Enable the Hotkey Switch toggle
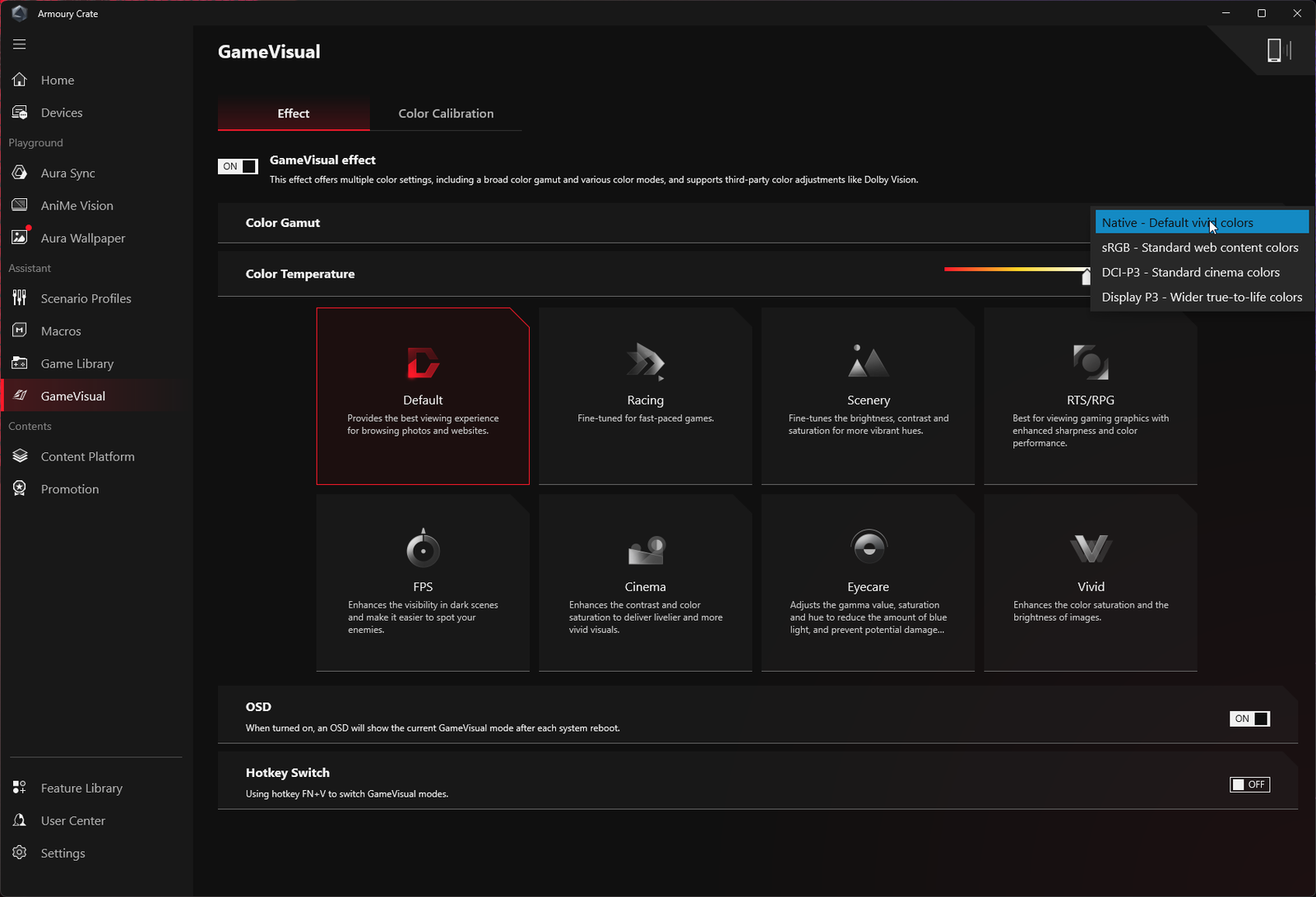This screenshot has width=1316, height=897. 1249,784
